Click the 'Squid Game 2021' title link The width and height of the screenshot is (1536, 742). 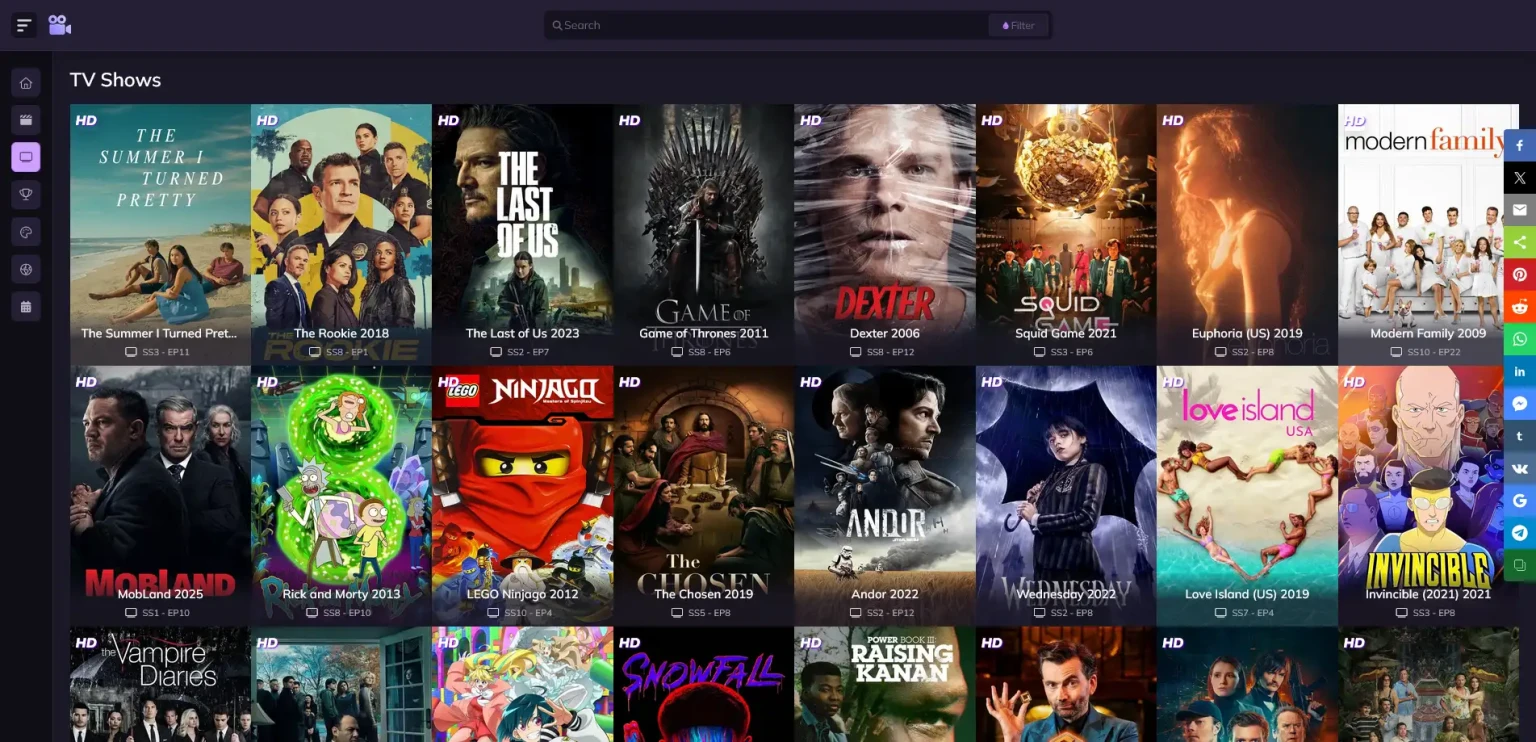coord(1066,333)
